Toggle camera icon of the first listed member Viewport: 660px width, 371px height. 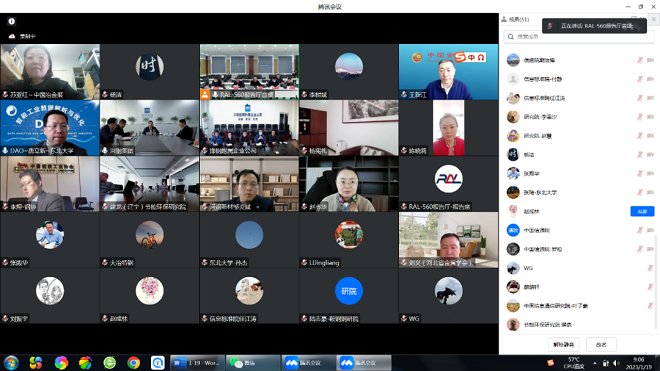(x=650, y=60)
